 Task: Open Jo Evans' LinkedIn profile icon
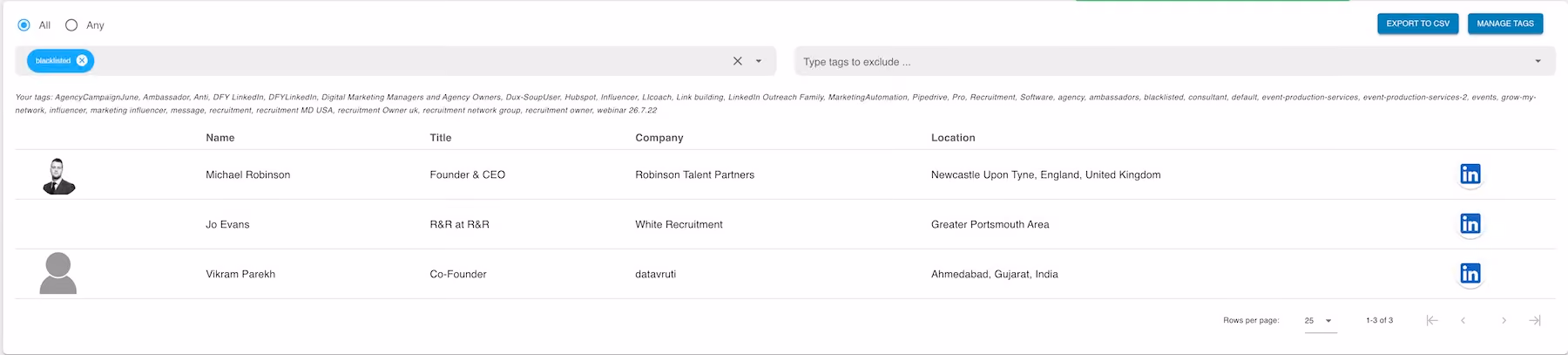click(x=1470, y=224)
